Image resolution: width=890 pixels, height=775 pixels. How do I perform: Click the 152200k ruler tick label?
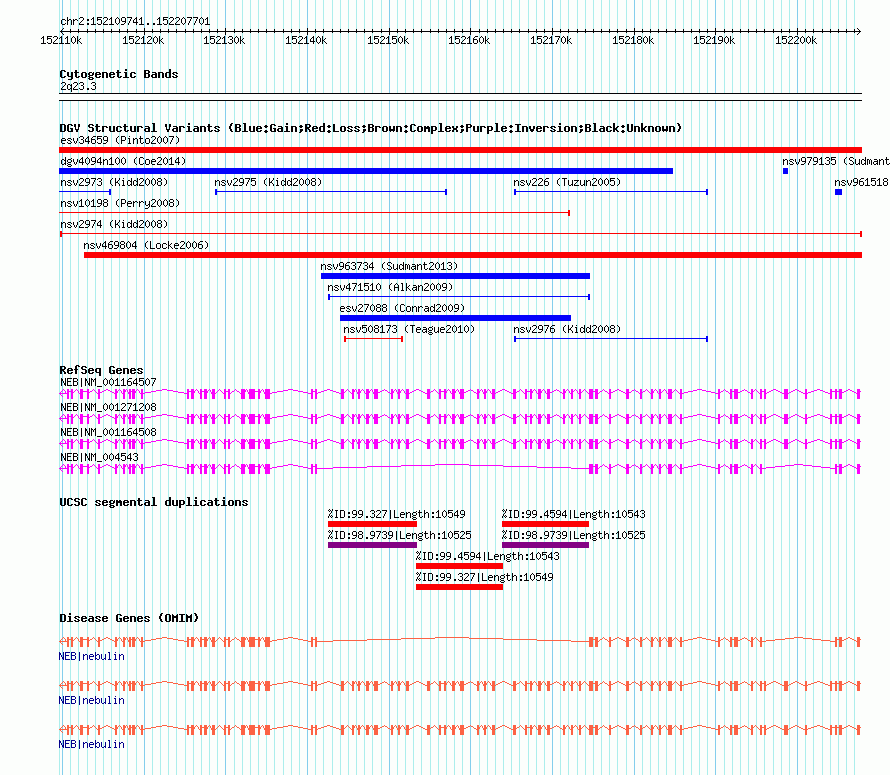796,40
